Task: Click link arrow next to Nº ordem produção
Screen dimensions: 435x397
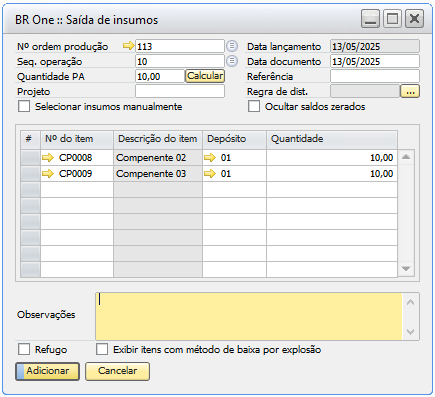Action: coord(128,46)
